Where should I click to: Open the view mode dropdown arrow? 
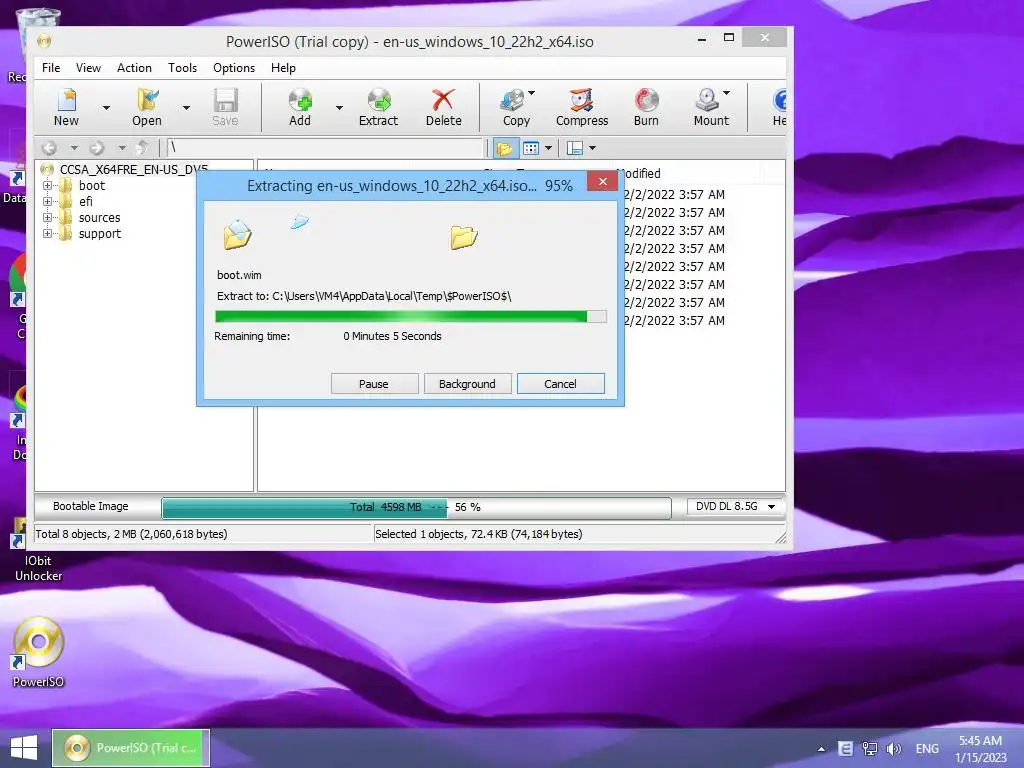[548, 148]
